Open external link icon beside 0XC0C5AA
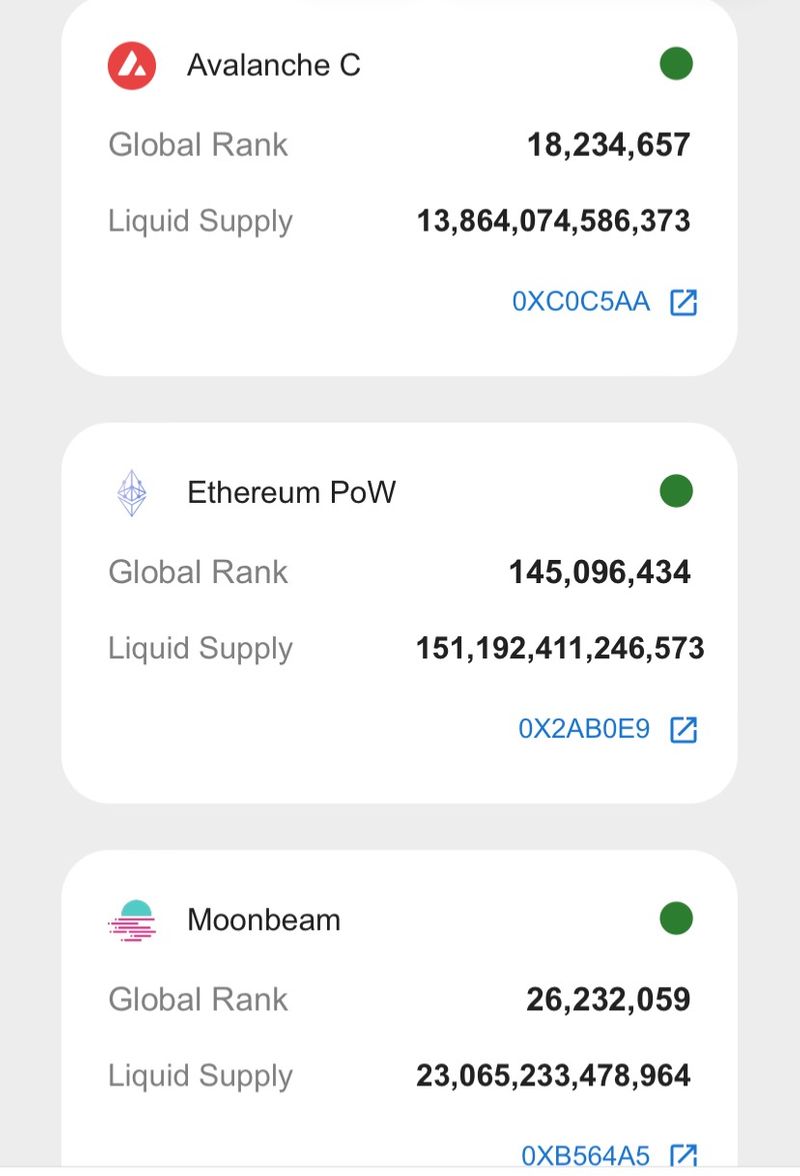Viewport: 800px width, 1176px height. coord(683,302)
